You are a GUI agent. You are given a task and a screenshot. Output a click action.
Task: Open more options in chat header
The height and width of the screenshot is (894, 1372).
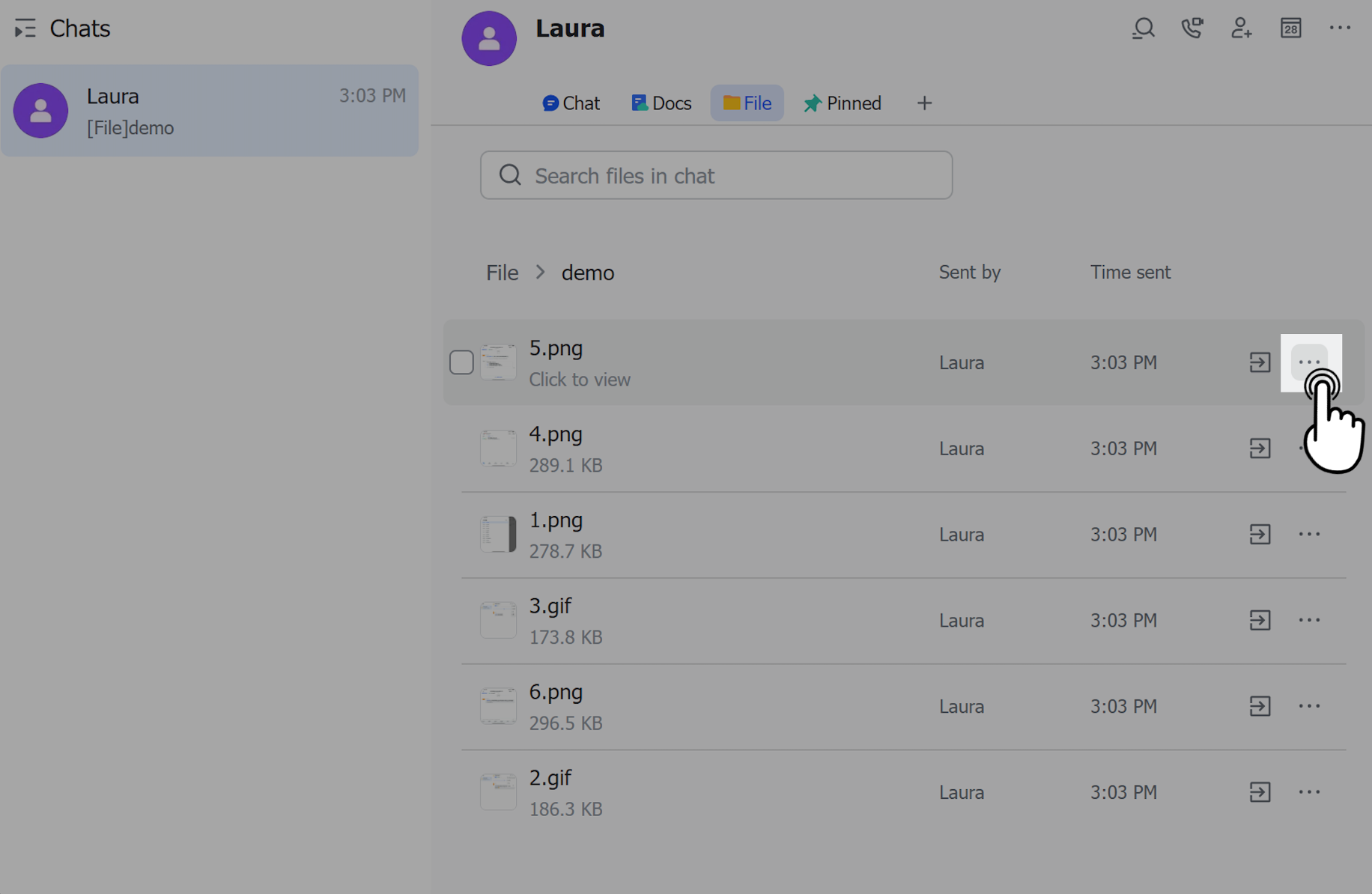coord(1339,28)
